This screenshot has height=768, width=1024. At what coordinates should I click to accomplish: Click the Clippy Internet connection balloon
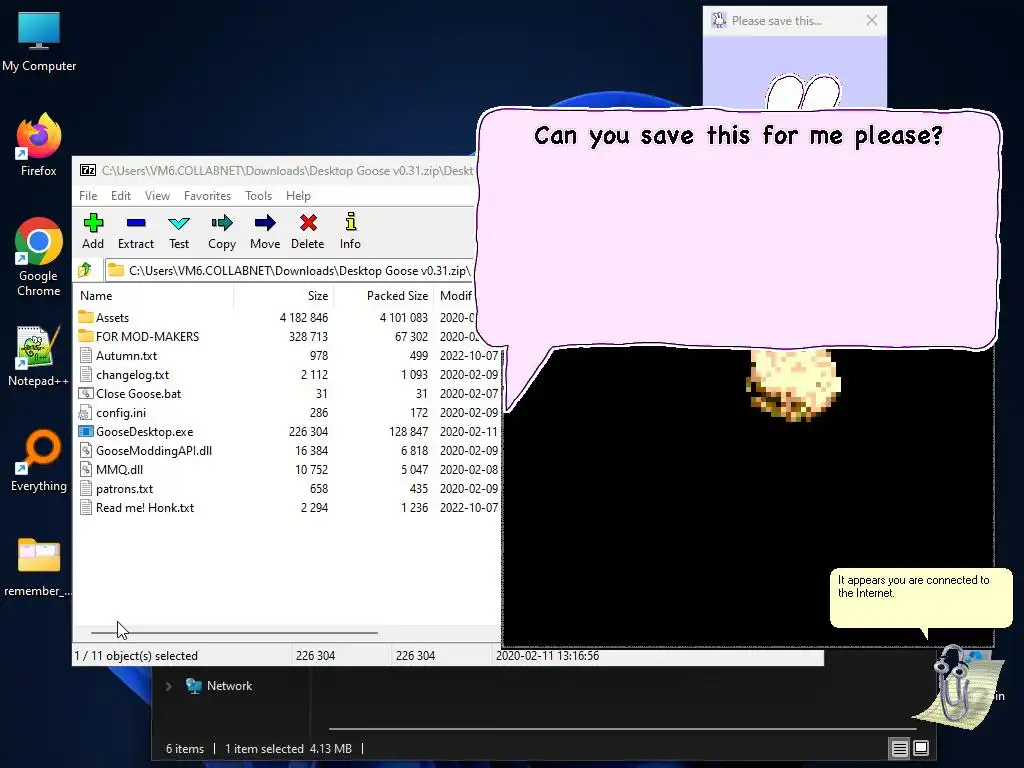click(921, 598)
